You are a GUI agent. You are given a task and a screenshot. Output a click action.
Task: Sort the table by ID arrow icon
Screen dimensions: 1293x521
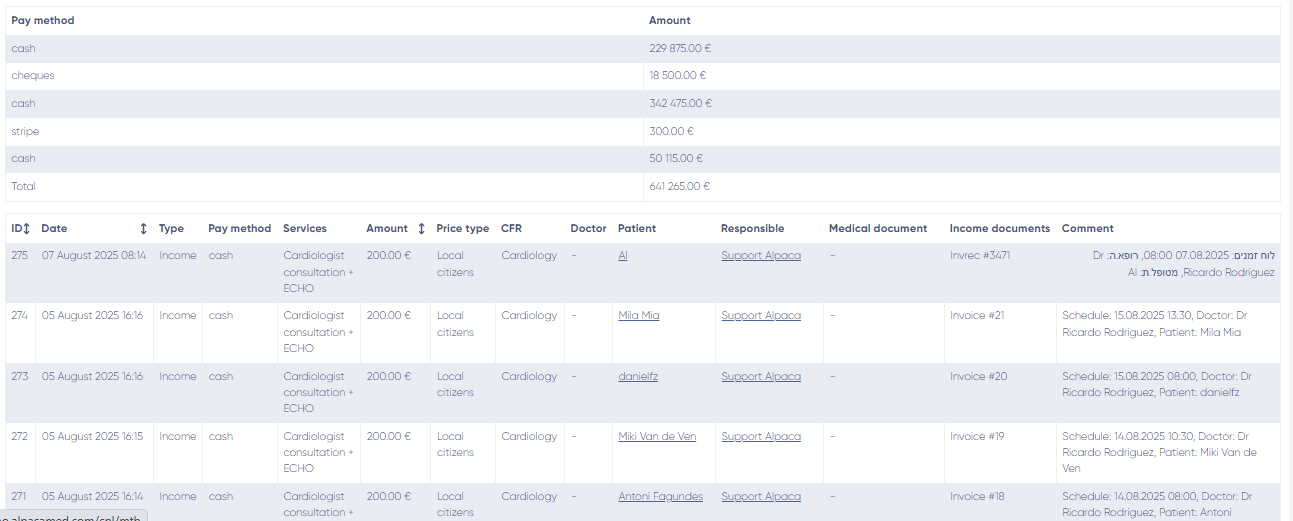tap(27, 229)
